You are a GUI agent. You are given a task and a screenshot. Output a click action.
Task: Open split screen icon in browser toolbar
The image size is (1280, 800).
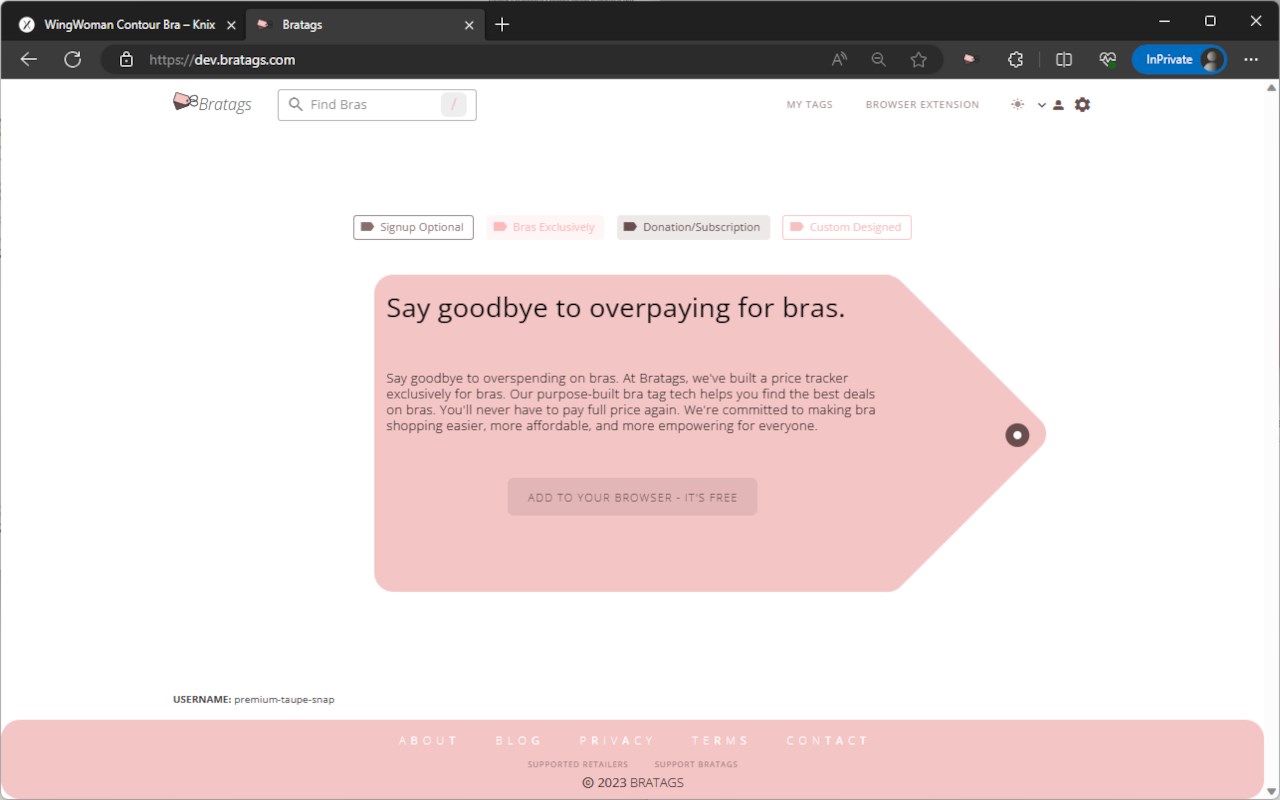coord(1063,60)
